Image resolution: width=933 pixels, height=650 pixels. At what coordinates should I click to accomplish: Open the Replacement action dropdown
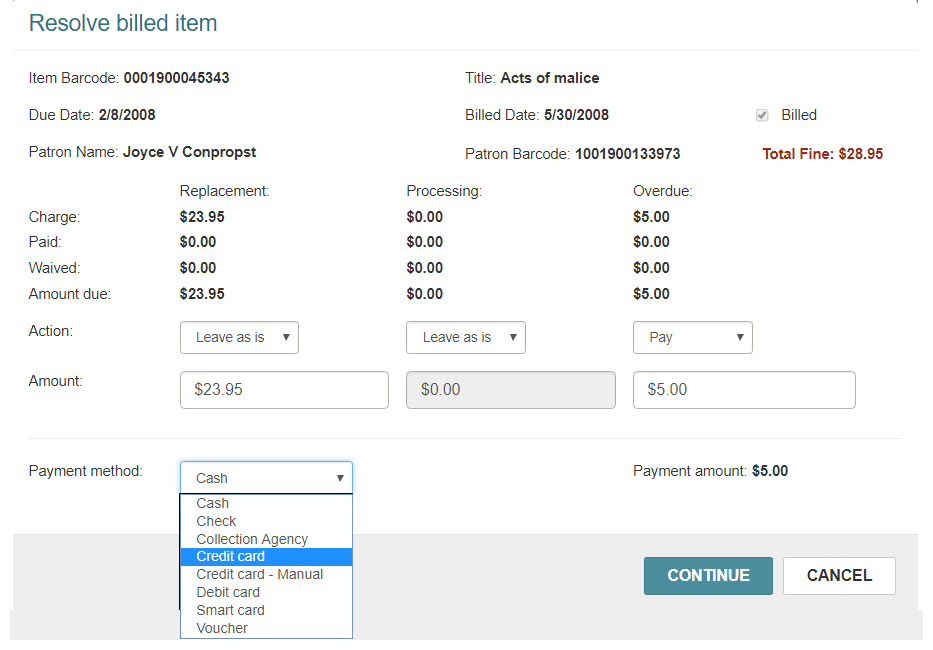[x=239, y=338]
